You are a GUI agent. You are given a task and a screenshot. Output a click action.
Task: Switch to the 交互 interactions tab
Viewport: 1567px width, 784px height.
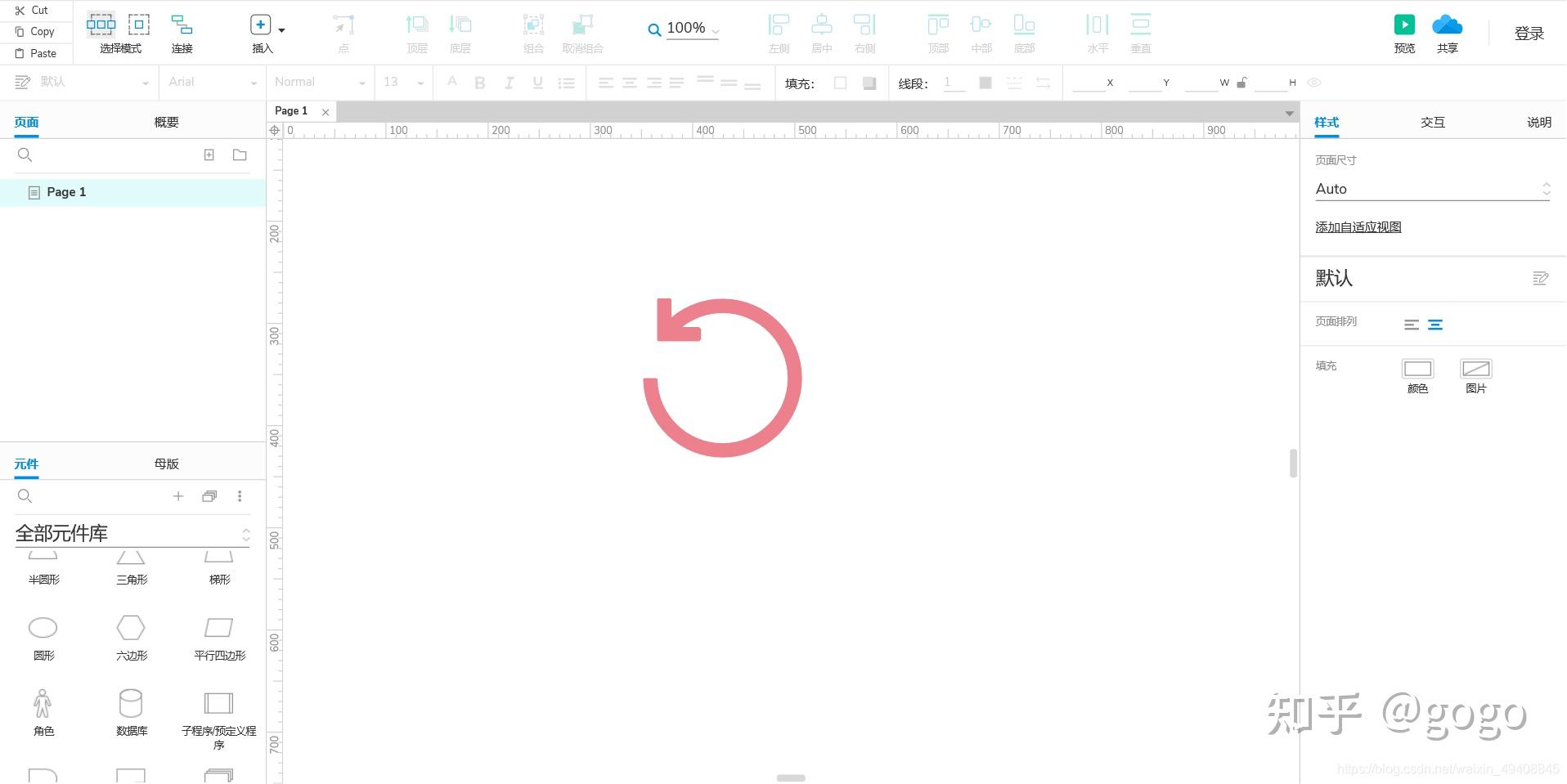pyautogui.click(x=1432, y=122)
